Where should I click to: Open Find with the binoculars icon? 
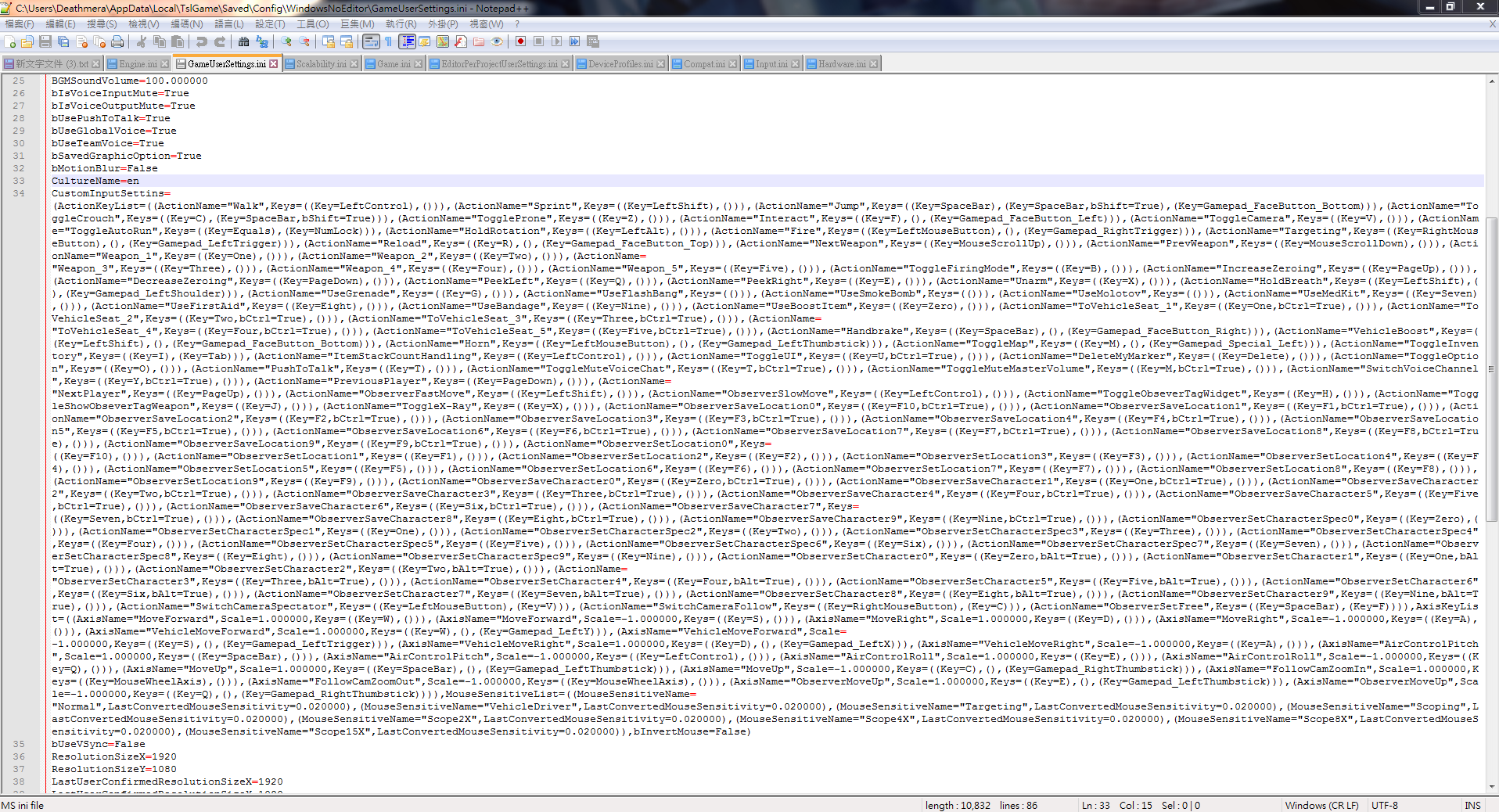click(244, 41)
